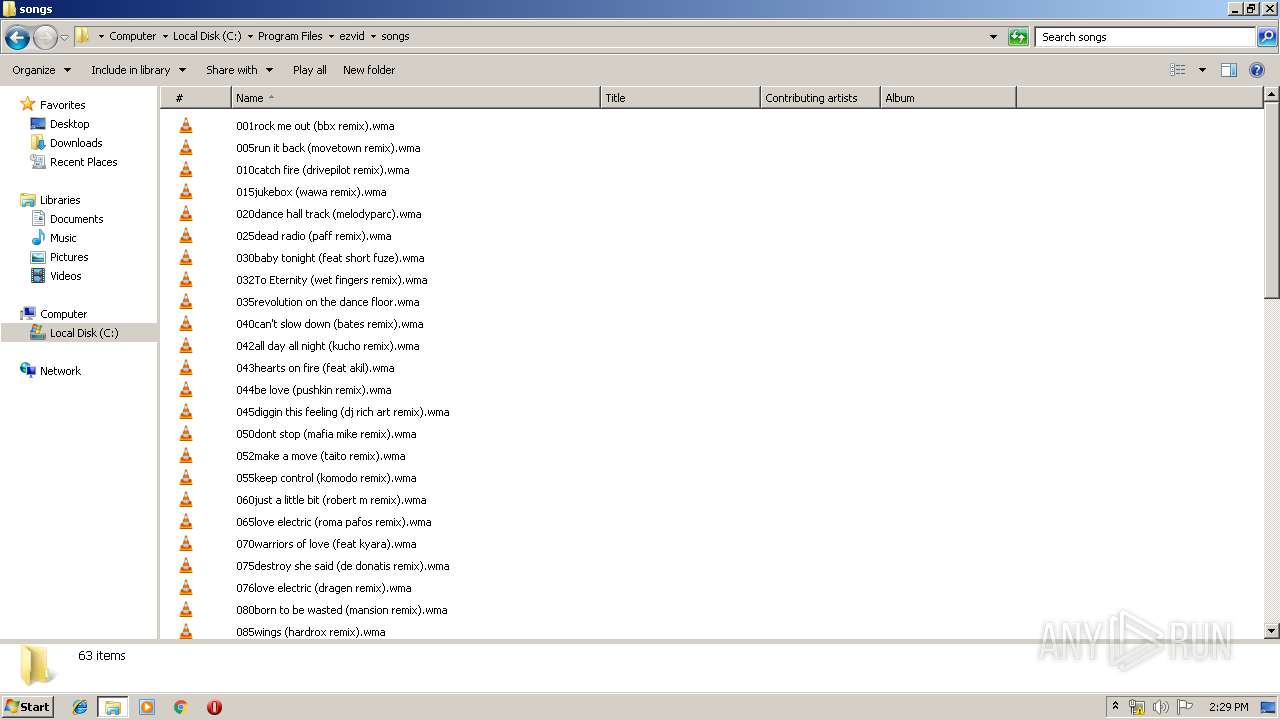1280x720 pixels.
Task: Select ezvid breadcrumb segment
Action: pos(352,36)
